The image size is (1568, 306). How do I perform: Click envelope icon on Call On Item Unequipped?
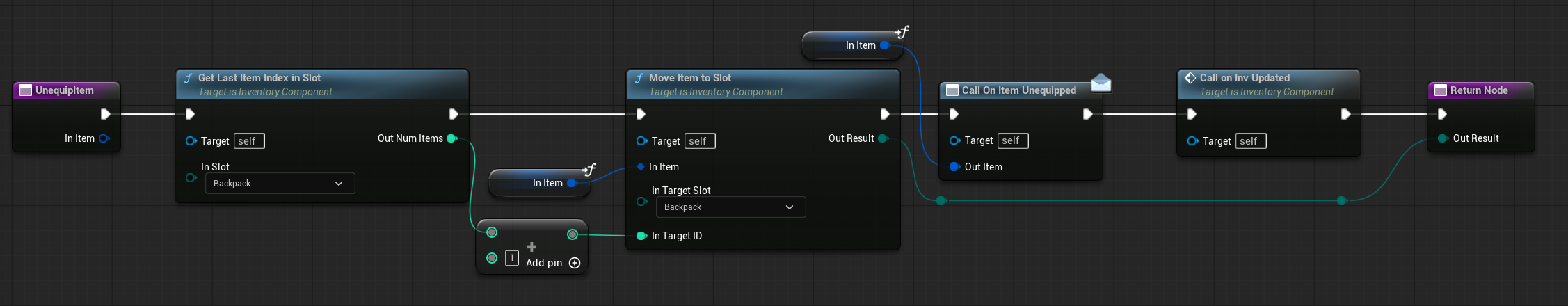pyautogui.click(x=1101, y=83)
